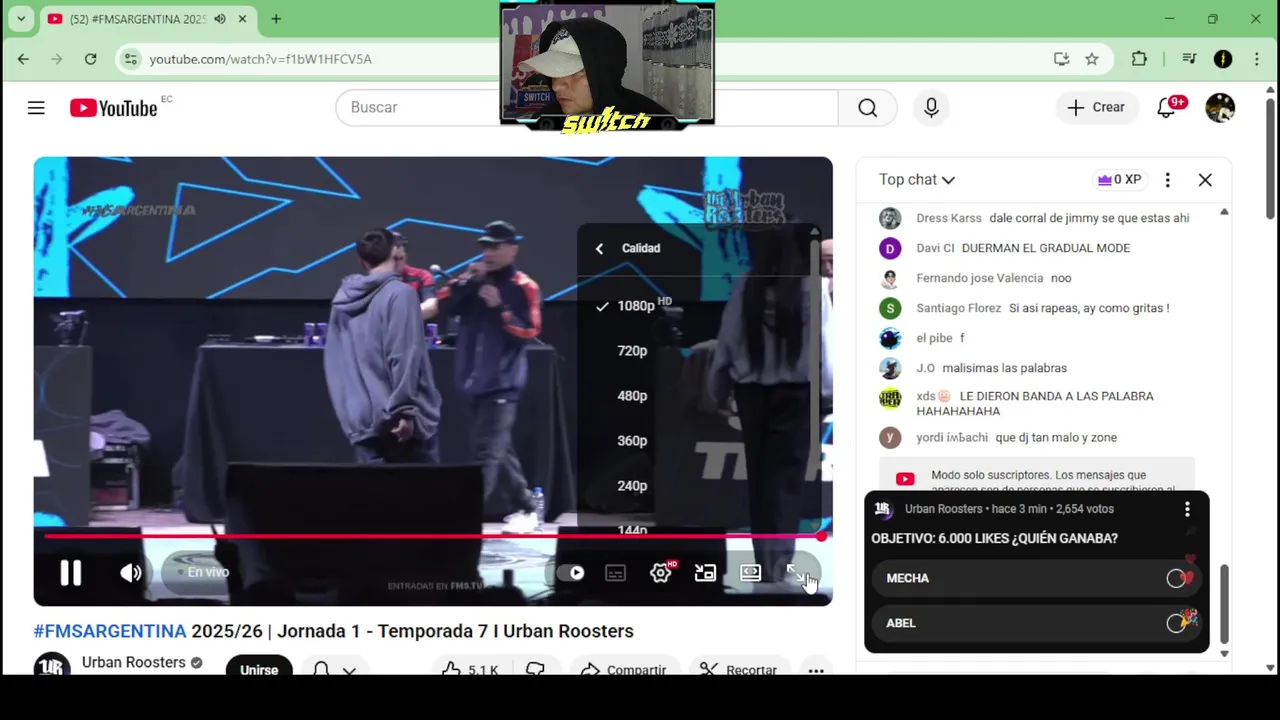1280x720 pixels.
Task: Click the 0 XP crown badge
Action: click(1119, 180)
